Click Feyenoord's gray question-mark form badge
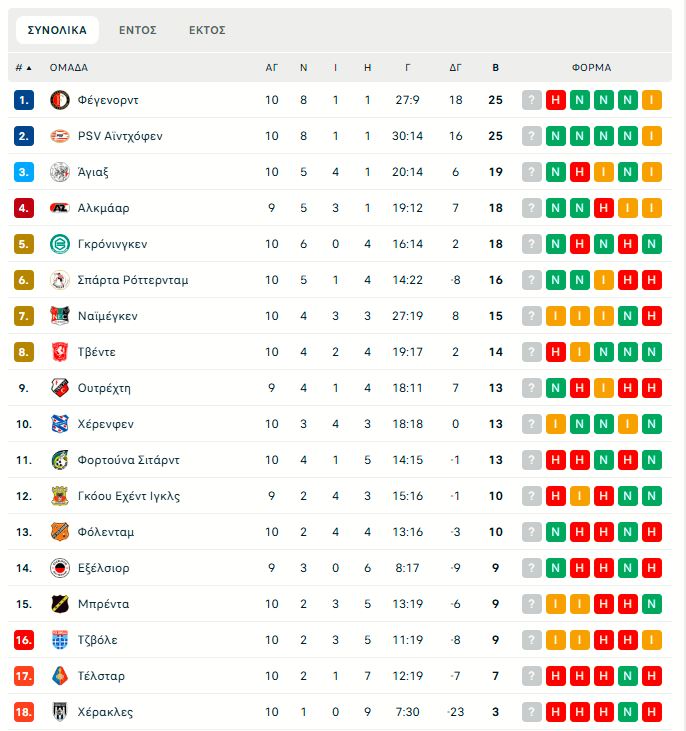The height and width of the screenshot is (731, 686). tap(532, 100)
